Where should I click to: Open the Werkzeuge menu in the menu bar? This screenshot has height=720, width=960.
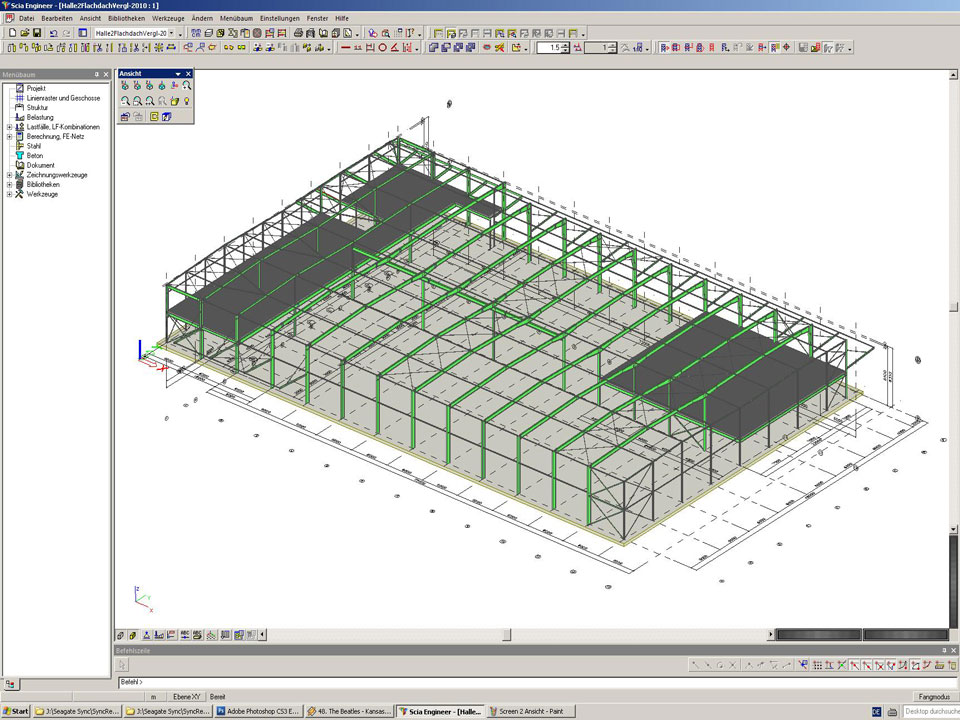(168, 19)
